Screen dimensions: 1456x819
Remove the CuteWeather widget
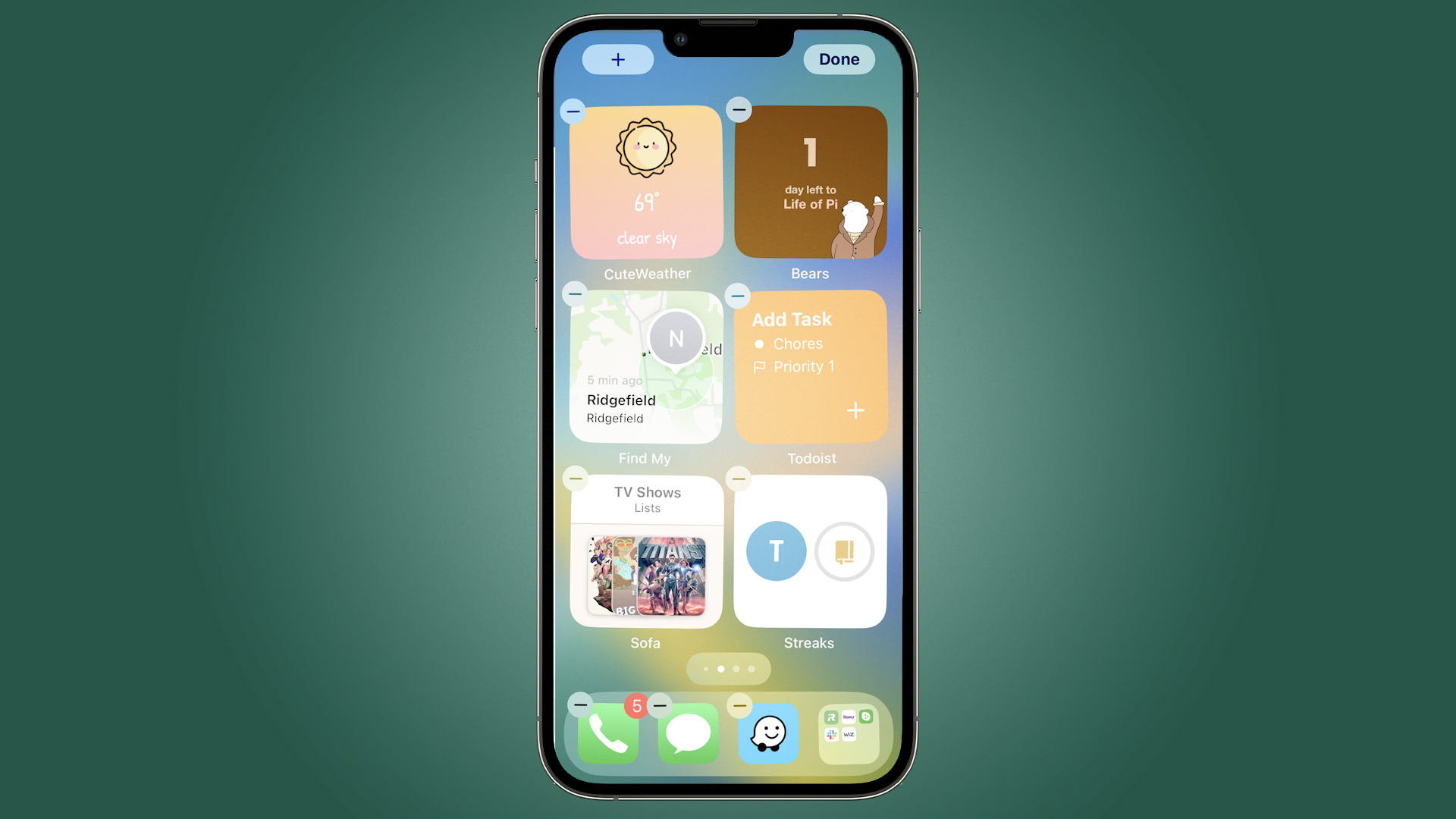(571, 109)
